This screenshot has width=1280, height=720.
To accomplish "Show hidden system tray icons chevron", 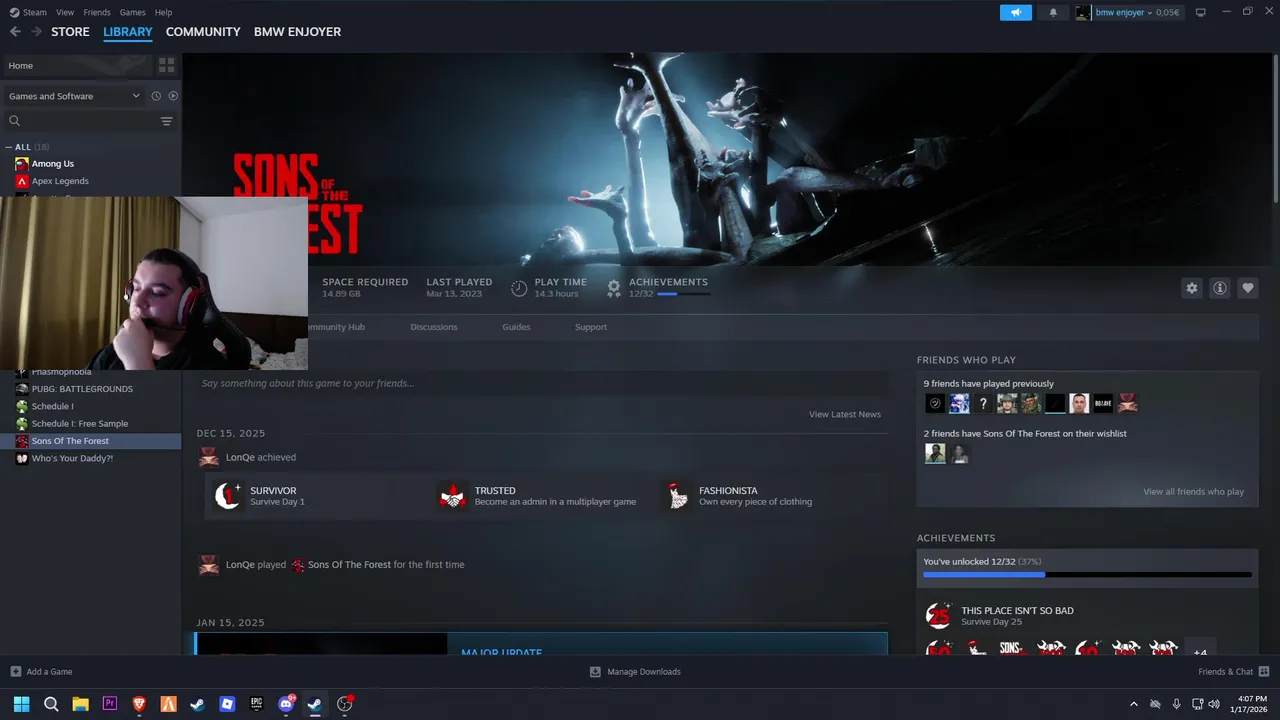I will click(x=1133, y=704).
